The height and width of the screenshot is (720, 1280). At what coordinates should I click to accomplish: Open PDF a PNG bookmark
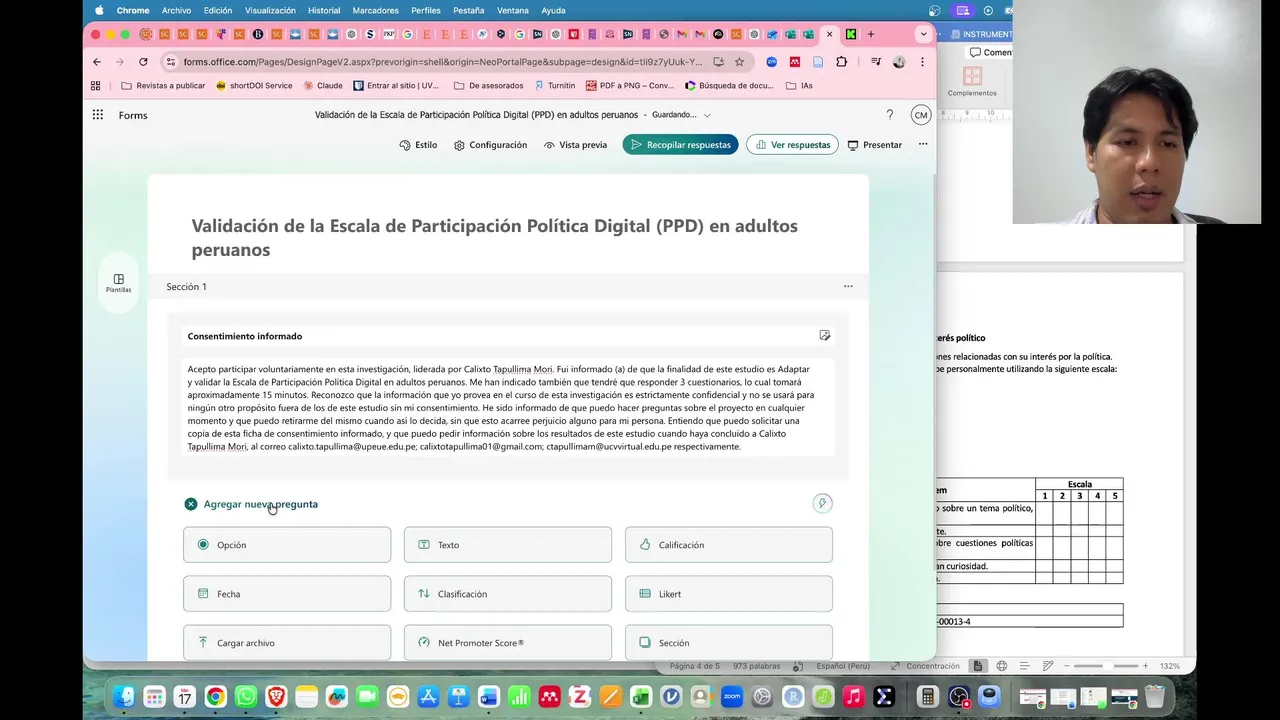point(630,86)
